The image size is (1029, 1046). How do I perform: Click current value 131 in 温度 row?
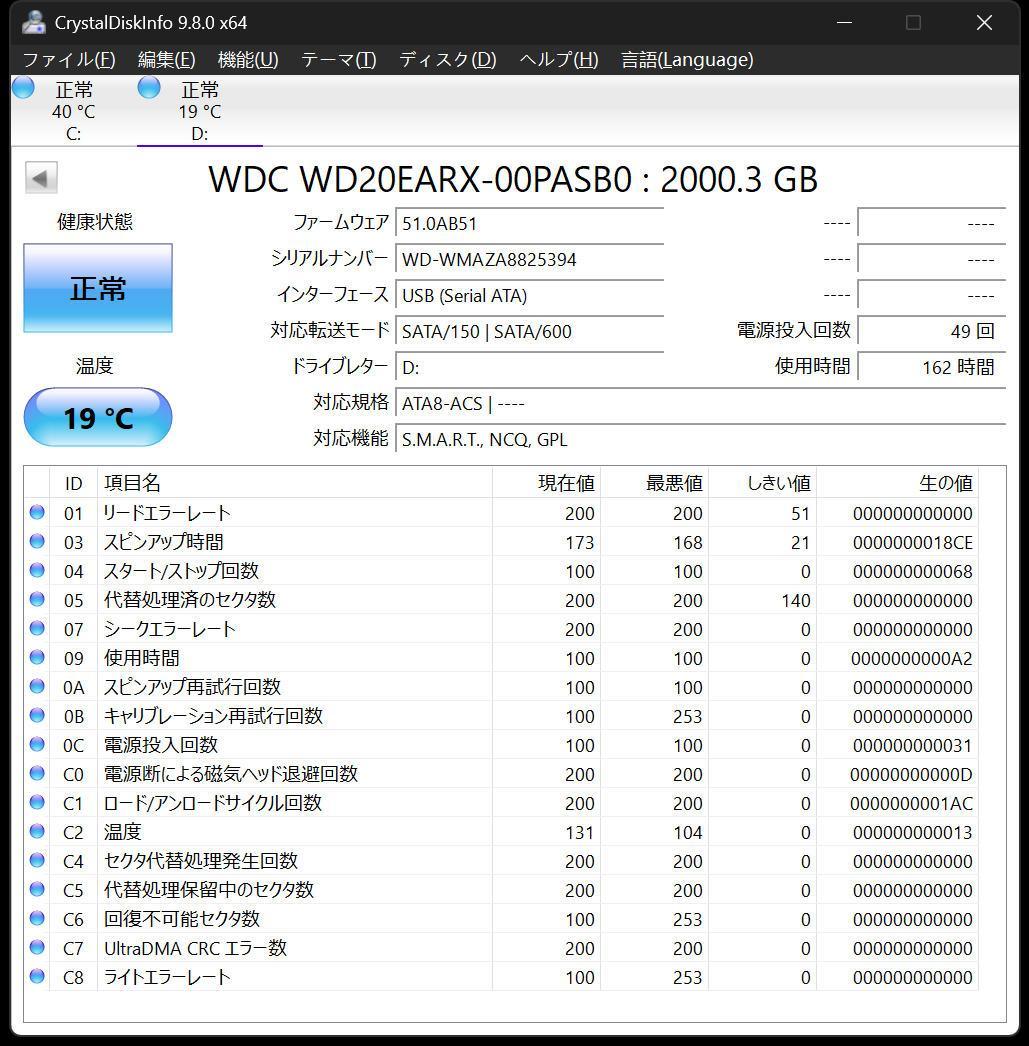tap(580, 833)
